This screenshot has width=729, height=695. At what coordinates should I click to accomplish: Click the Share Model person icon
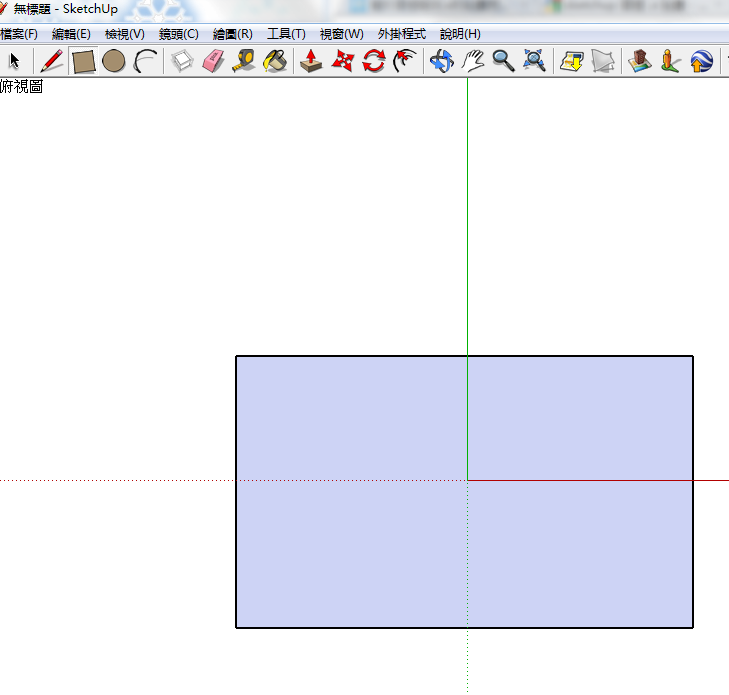tap(670, 61)
